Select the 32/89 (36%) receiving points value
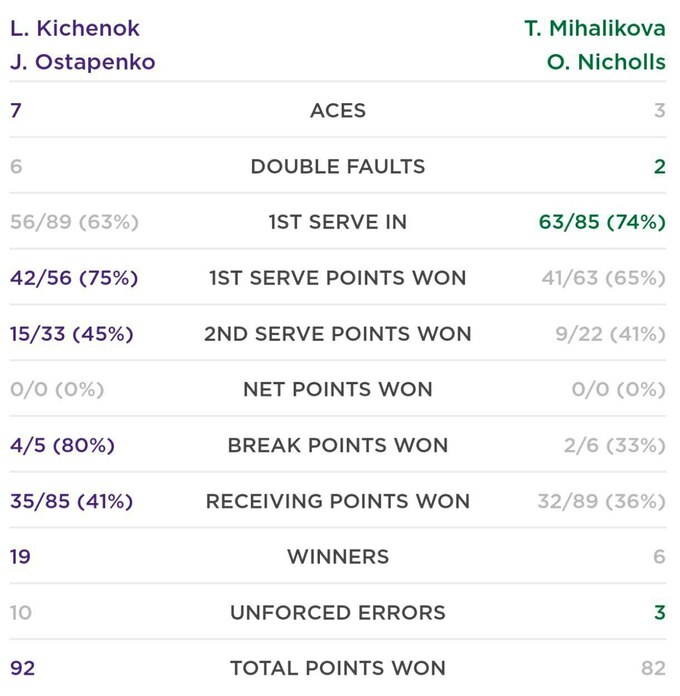The height and width of the screenshot is (696, 680). click(x=601, y=501)
